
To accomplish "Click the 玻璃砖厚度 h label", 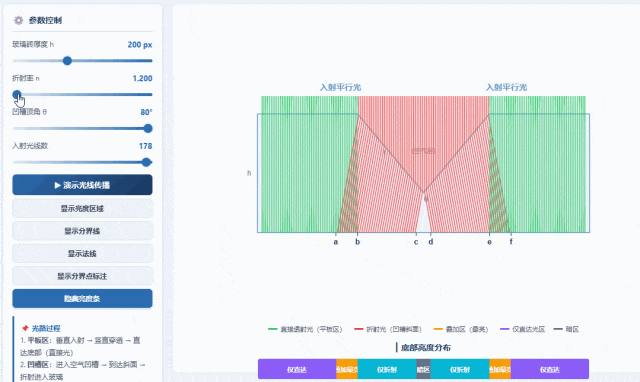I will 33,44.
